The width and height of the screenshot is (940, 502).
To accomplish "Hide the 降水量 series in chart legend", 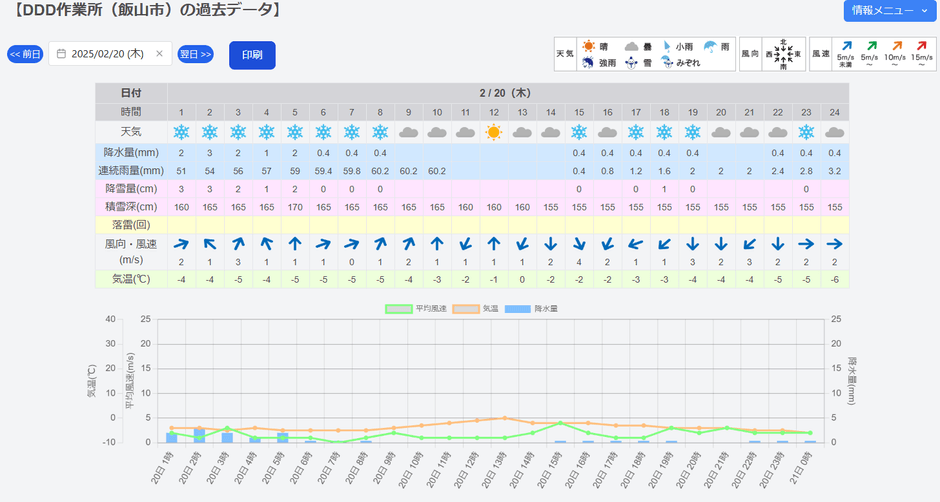I will [532, 309].
